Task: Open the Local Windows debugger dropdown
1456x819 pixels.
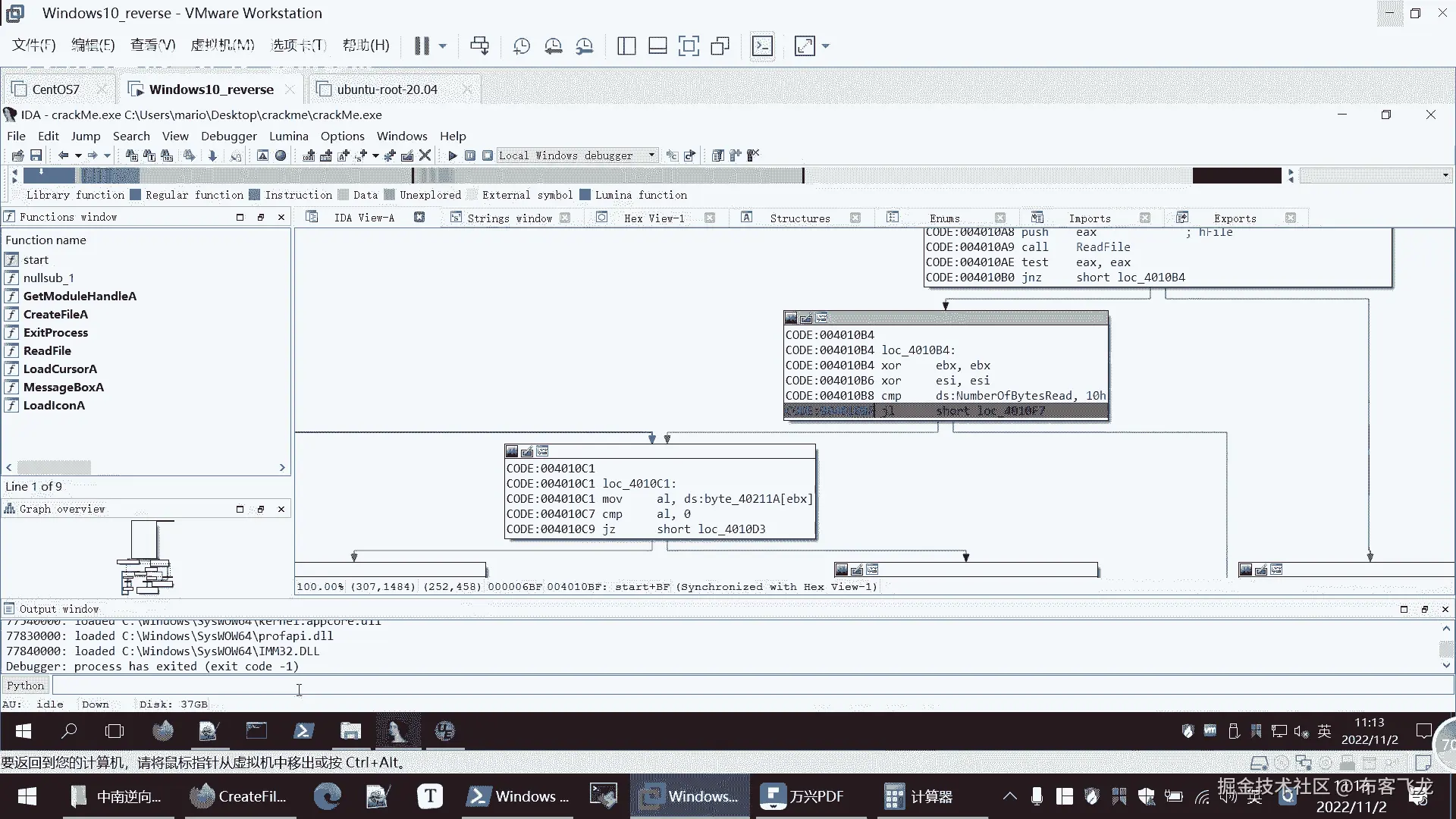Action: tap(651, 155)
